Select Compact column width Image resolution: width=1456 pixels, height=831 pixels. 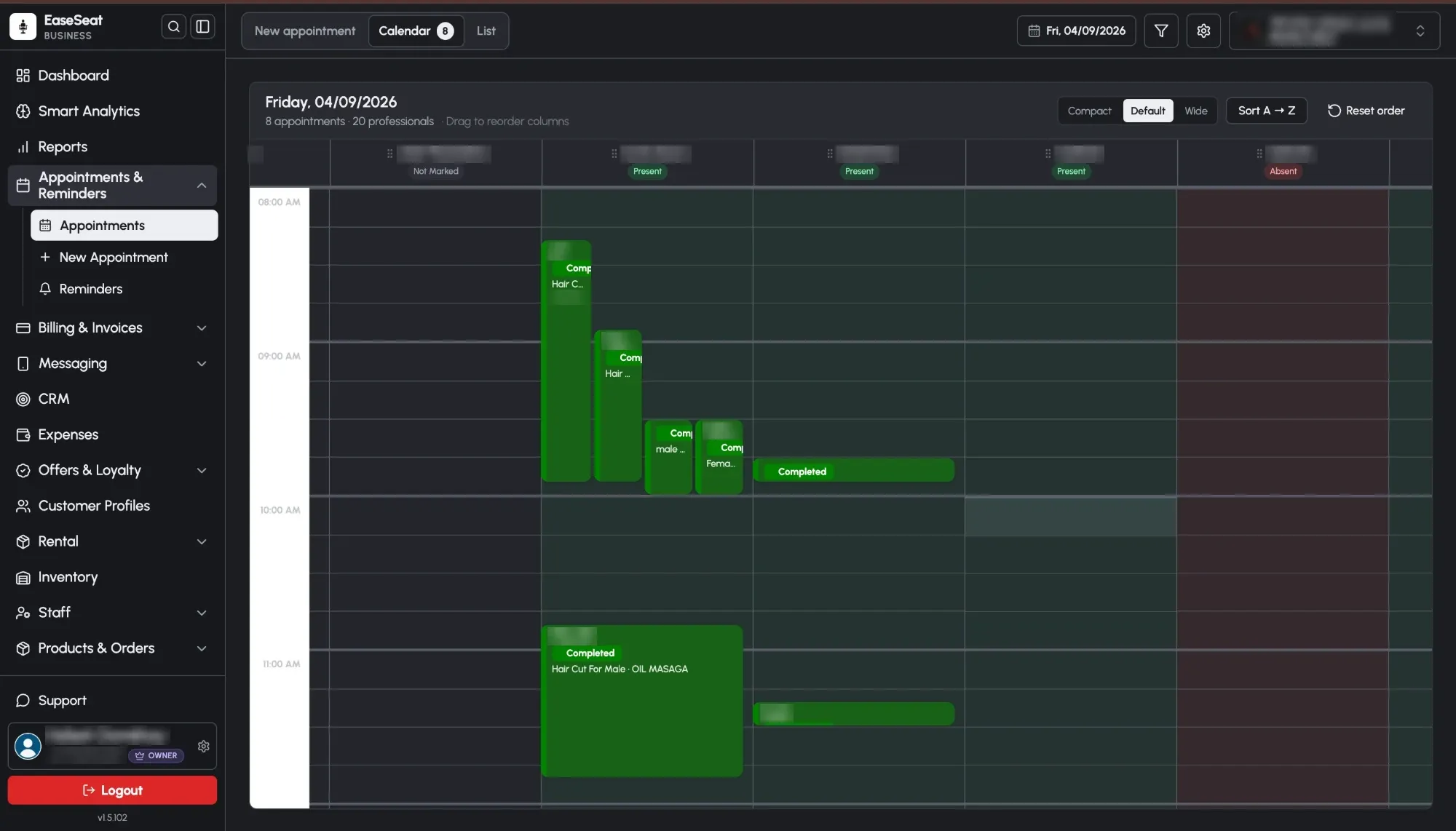[x=1089, y=111]
